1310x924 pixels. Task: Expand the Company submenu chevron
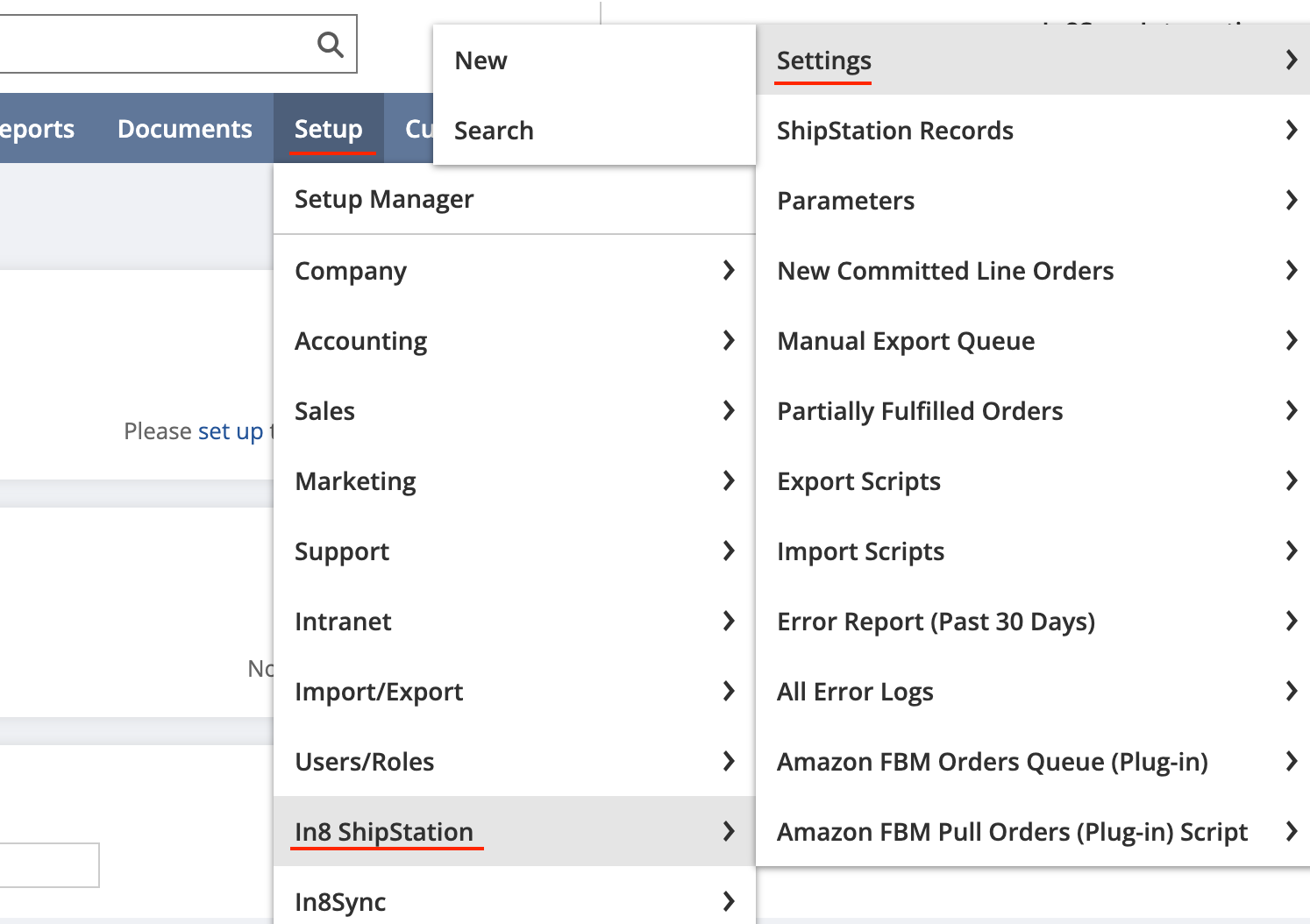pos(728,270)
